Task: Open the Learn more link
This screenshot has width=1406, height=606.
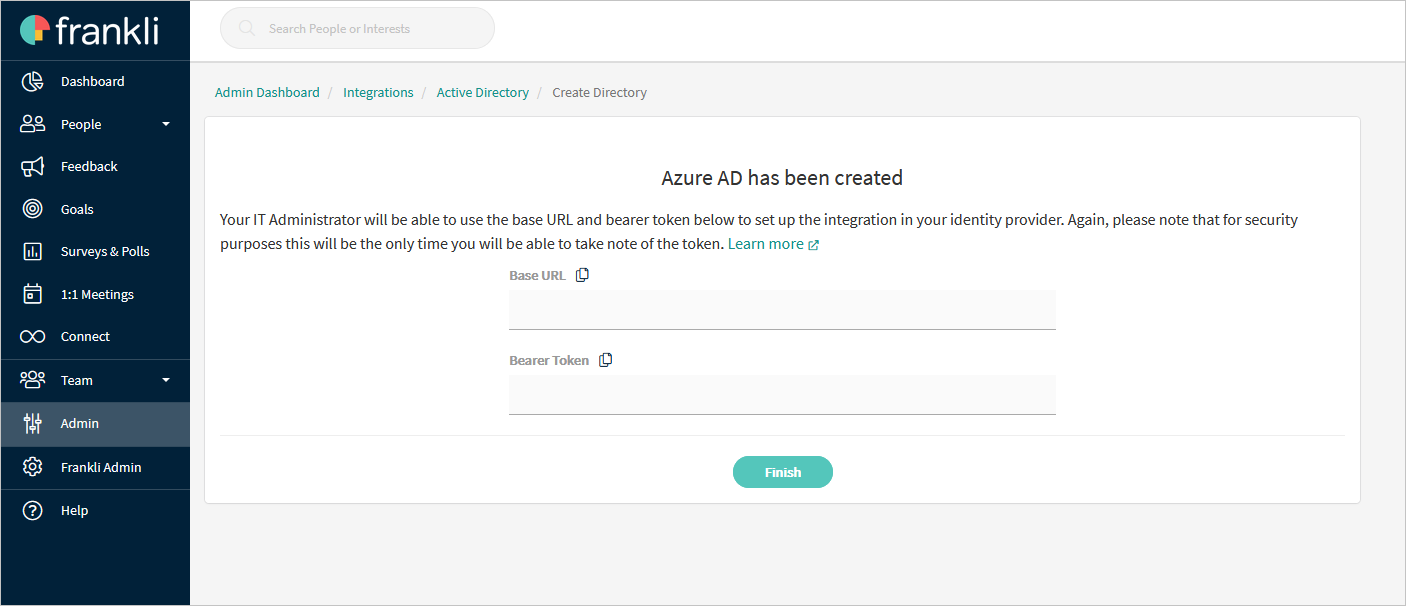Action: 765,243
